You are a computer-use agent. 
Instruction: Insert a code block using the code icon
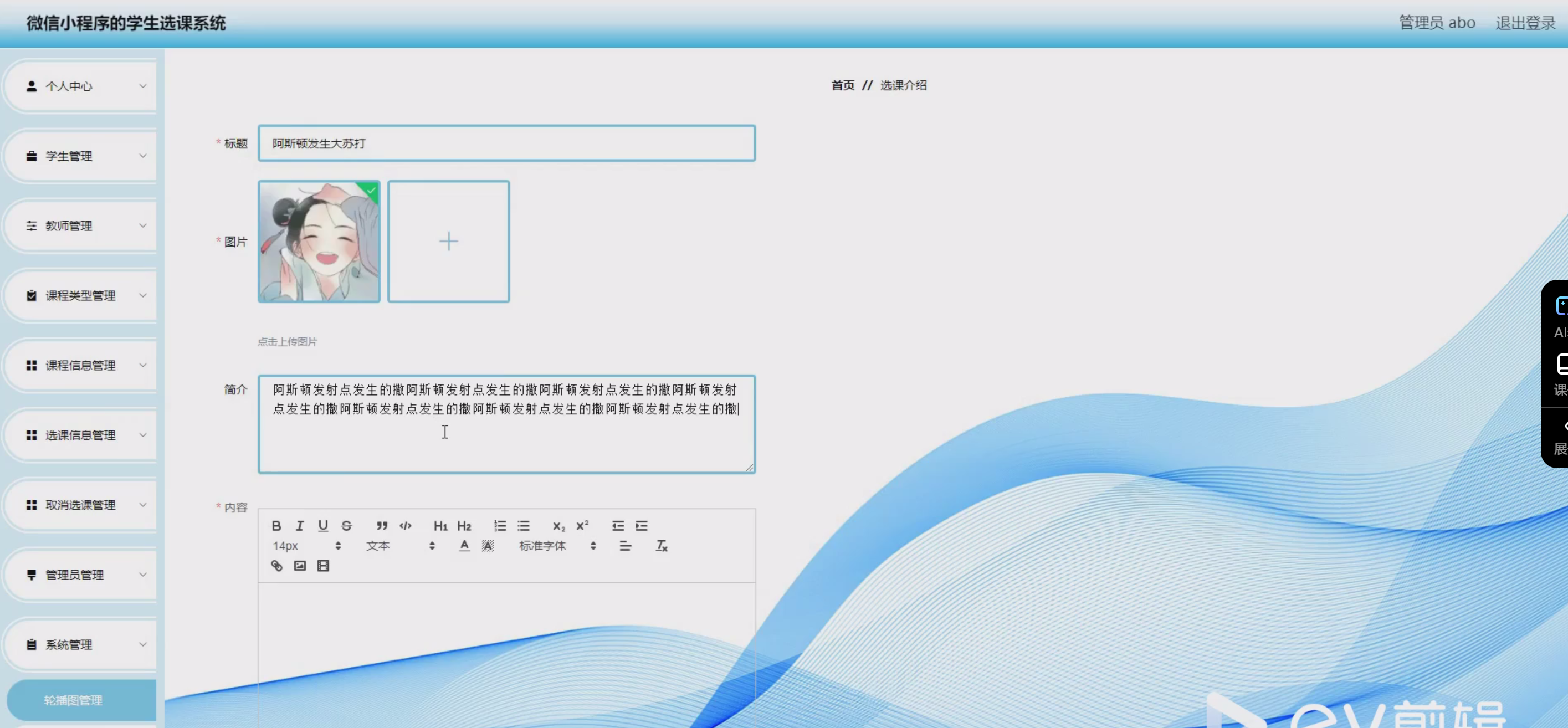click(406, 525)
